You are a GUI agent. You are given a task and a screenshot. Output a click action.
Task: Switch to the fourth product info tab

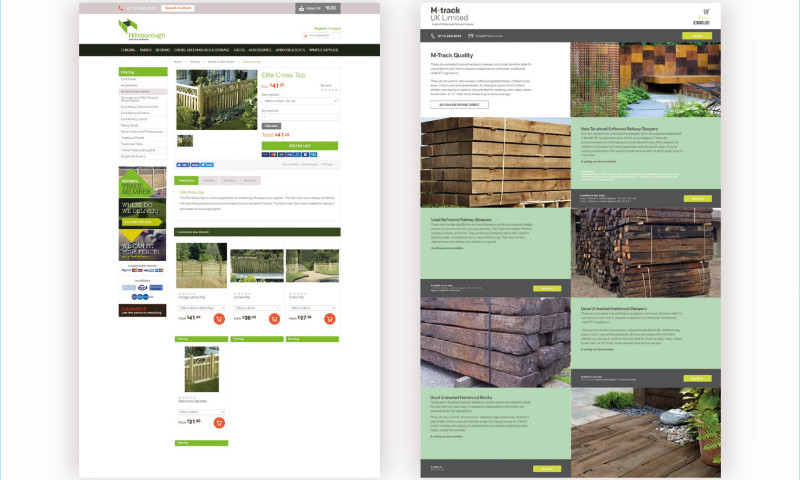pos(250,180)
